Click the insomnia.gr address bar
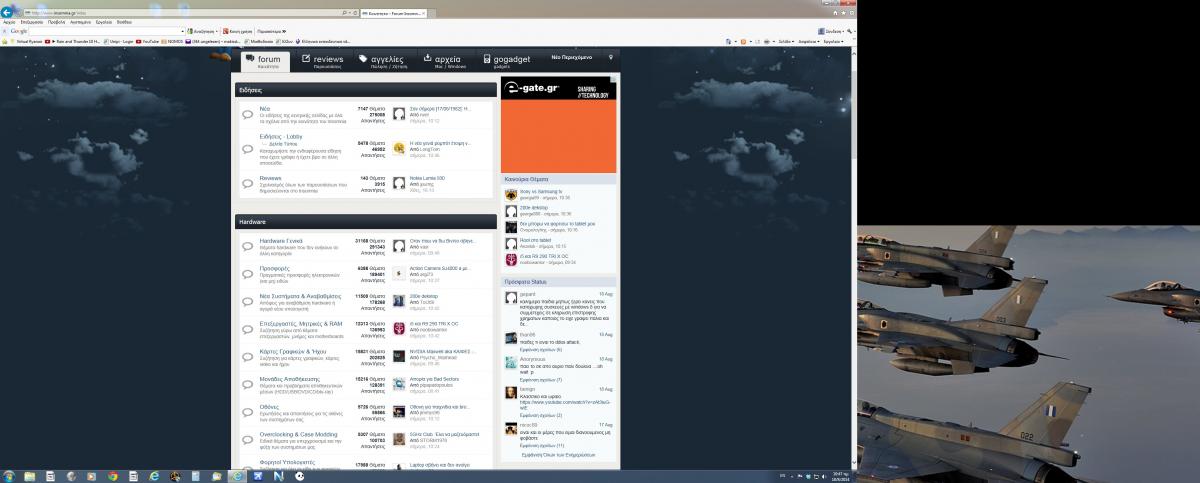Image resolution: width=1200 pixels, height=483 pixels. click(x=190, y=12)
